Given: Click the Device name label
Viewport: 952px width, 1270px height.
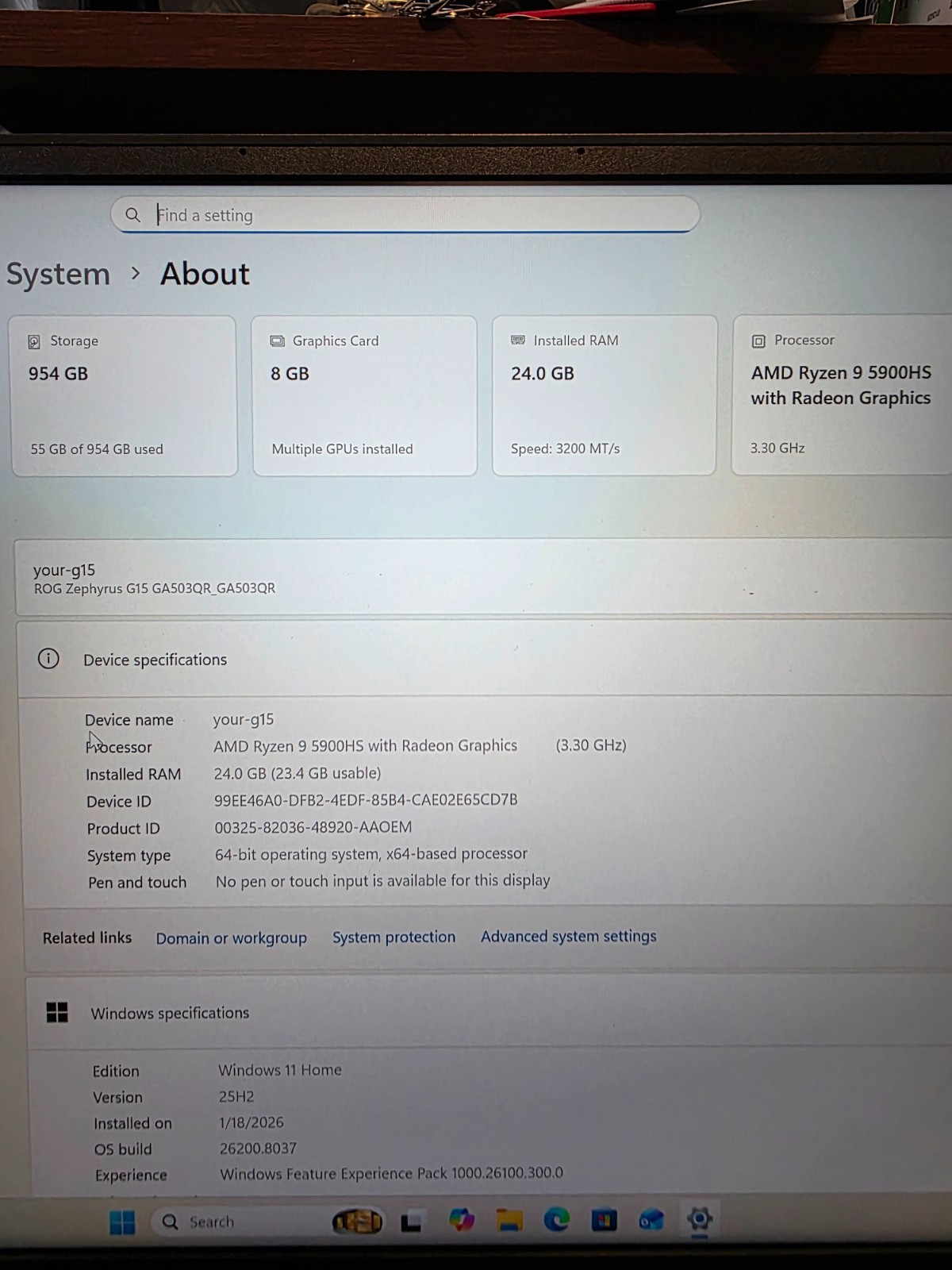Looking at the screenshot, I should 129,720.
